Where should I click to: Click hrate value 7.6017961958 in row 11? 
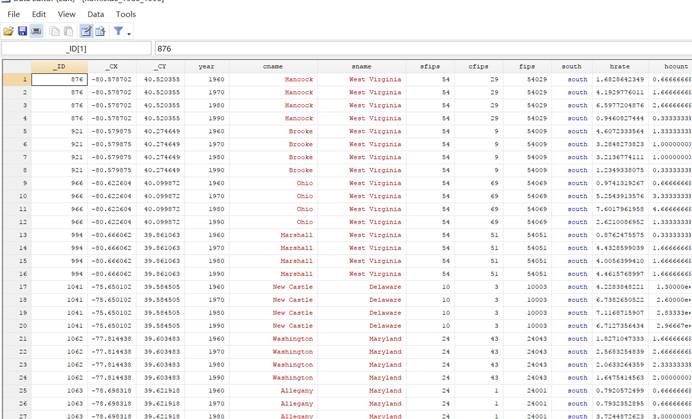click(x=620, y=209)
